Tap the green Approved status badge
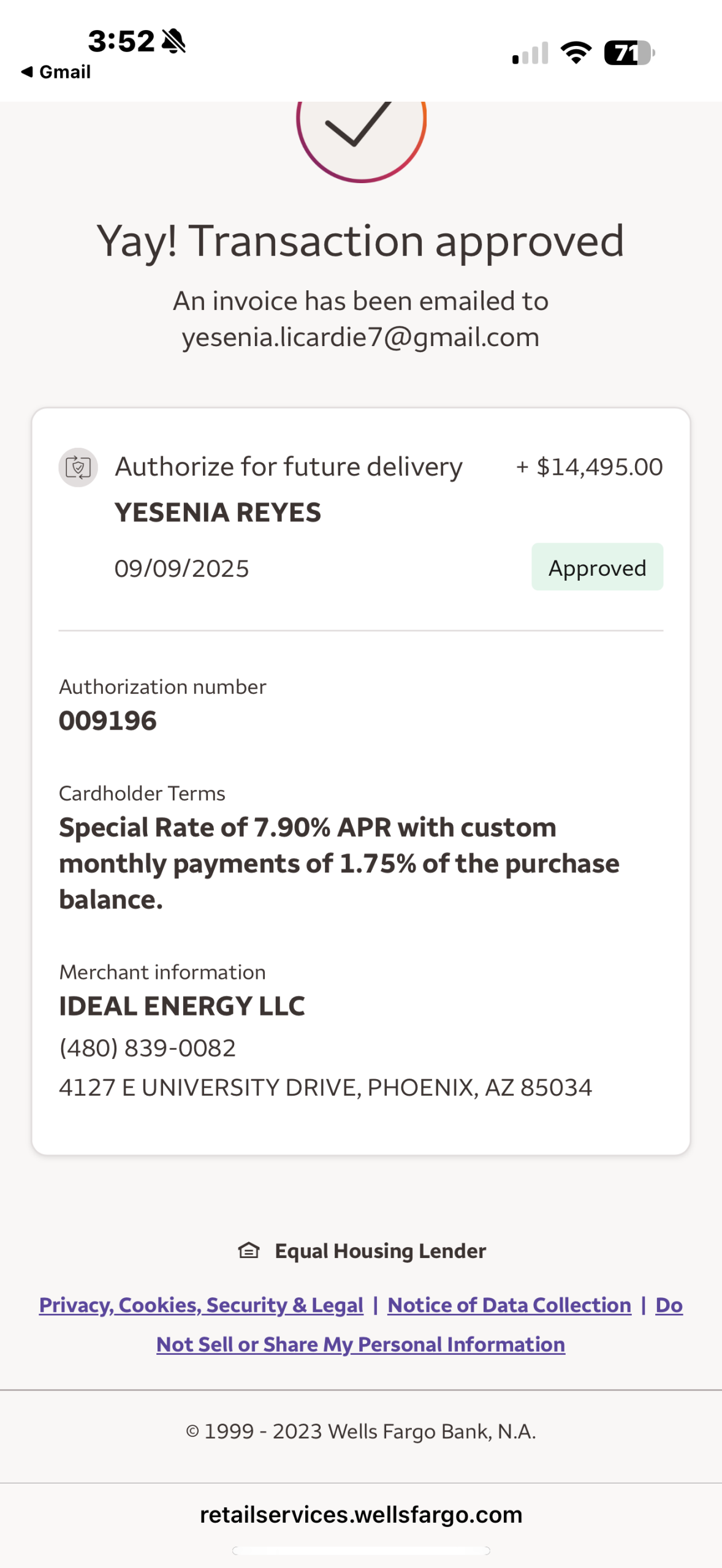Image resolution: width=722 pixels, height=1568 pixels. coord(597,567)
